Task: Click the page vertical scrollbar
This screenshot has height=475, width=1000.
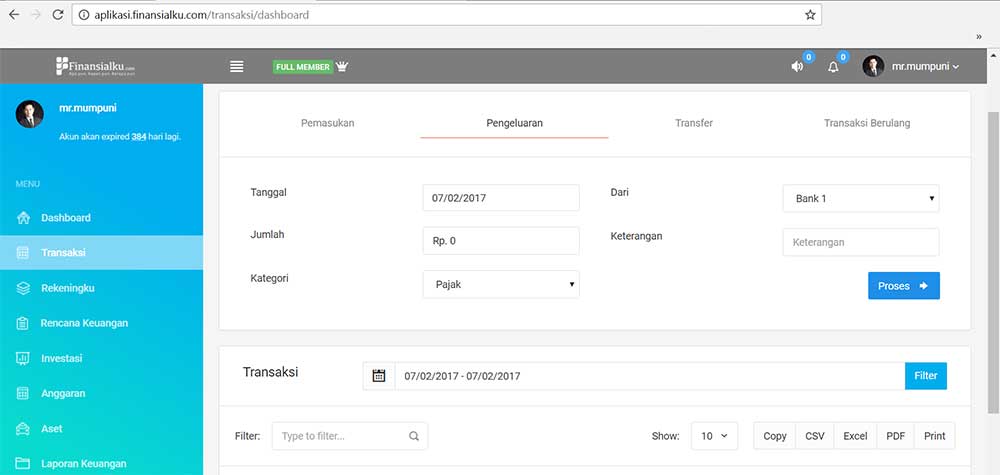Action: [x=994, y=261]
